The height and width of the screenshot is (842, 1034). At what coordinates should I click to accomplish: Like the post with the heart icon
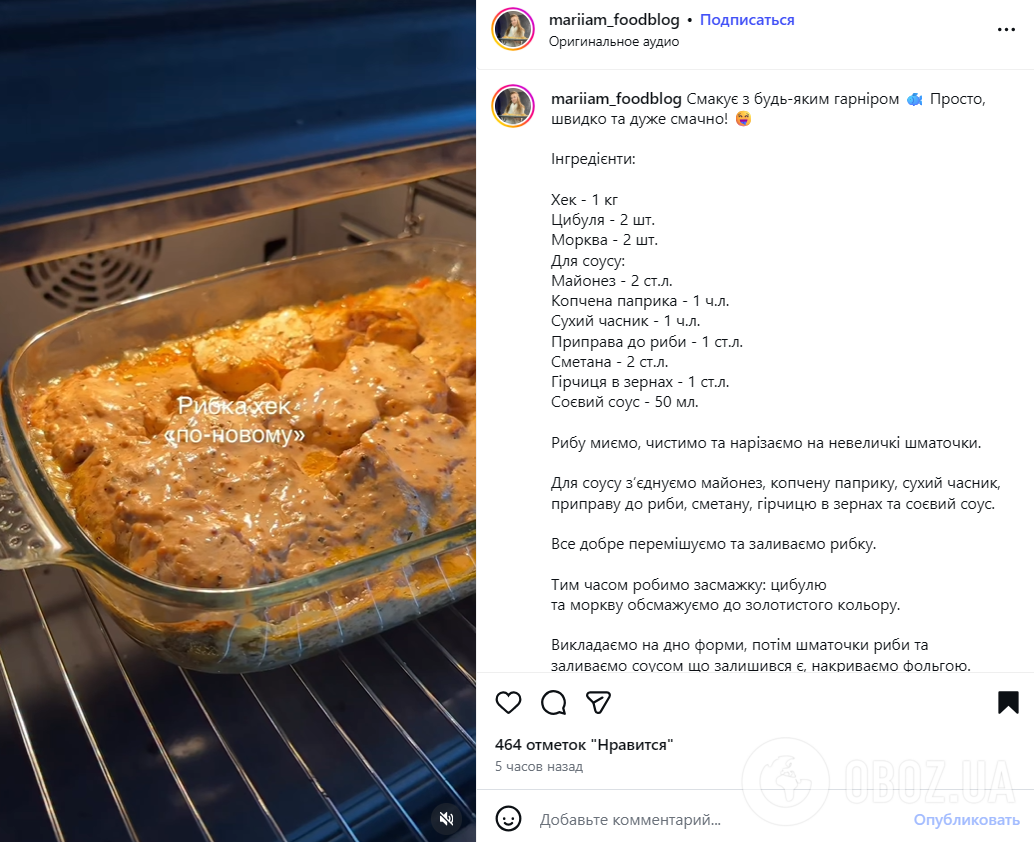coord(508,703)
